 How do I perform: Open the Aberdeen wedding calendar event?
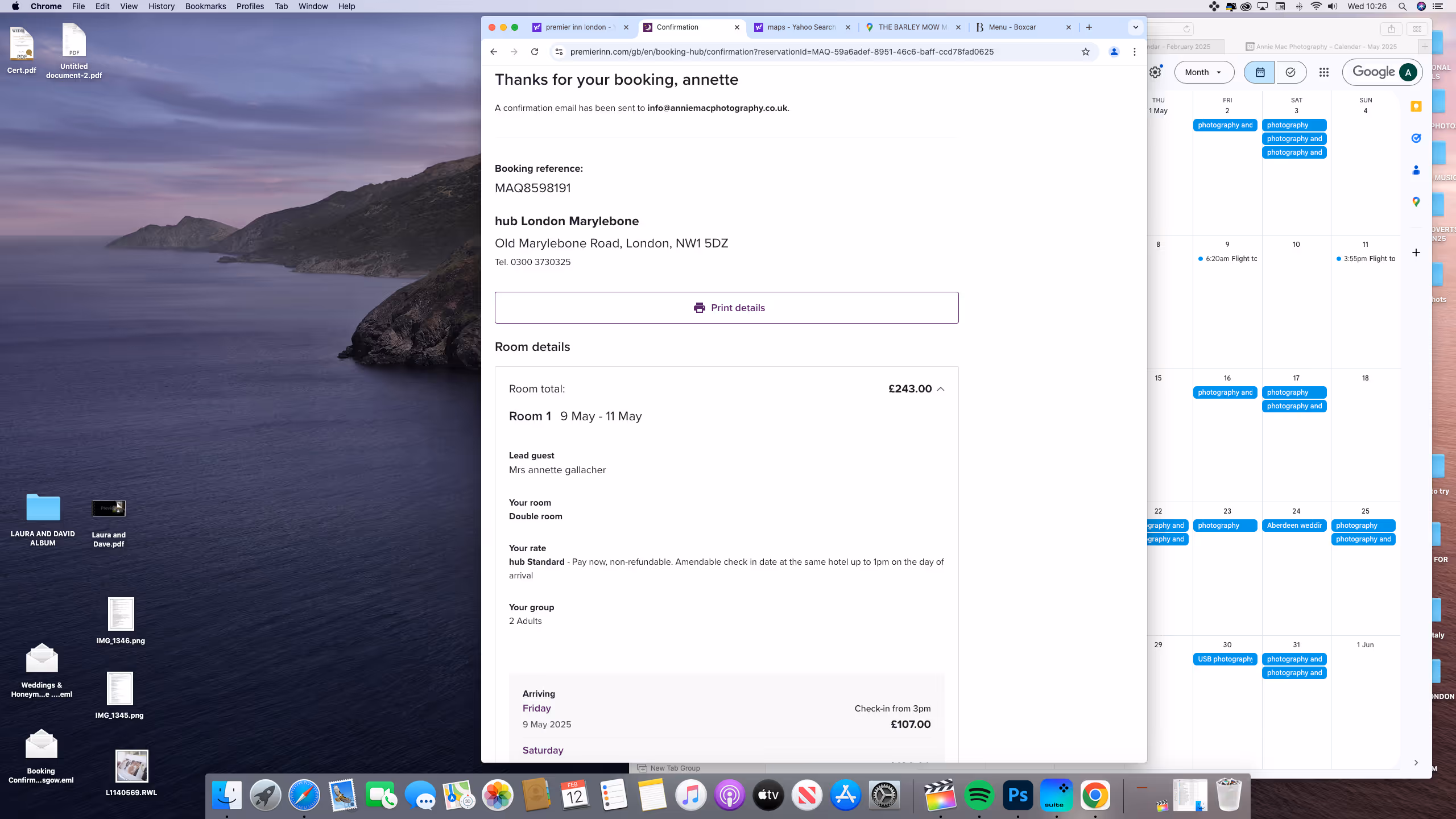point(1294,526)
